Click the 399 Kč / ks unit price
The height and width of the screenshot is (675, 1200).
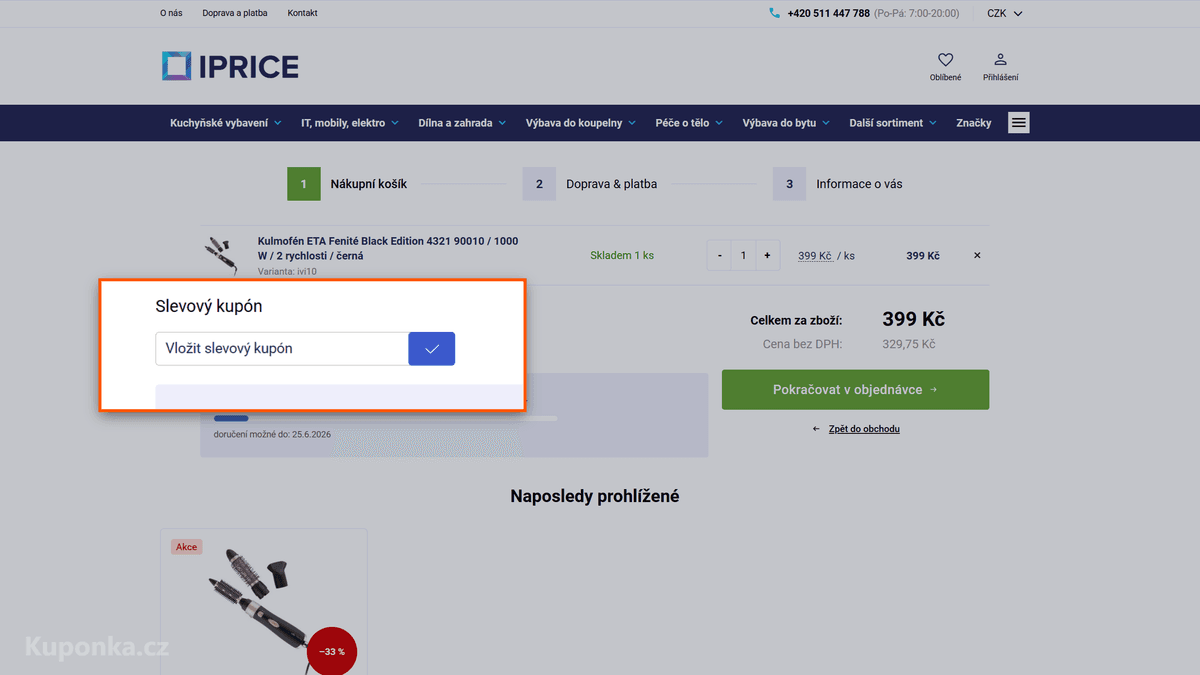coord(826,256)
